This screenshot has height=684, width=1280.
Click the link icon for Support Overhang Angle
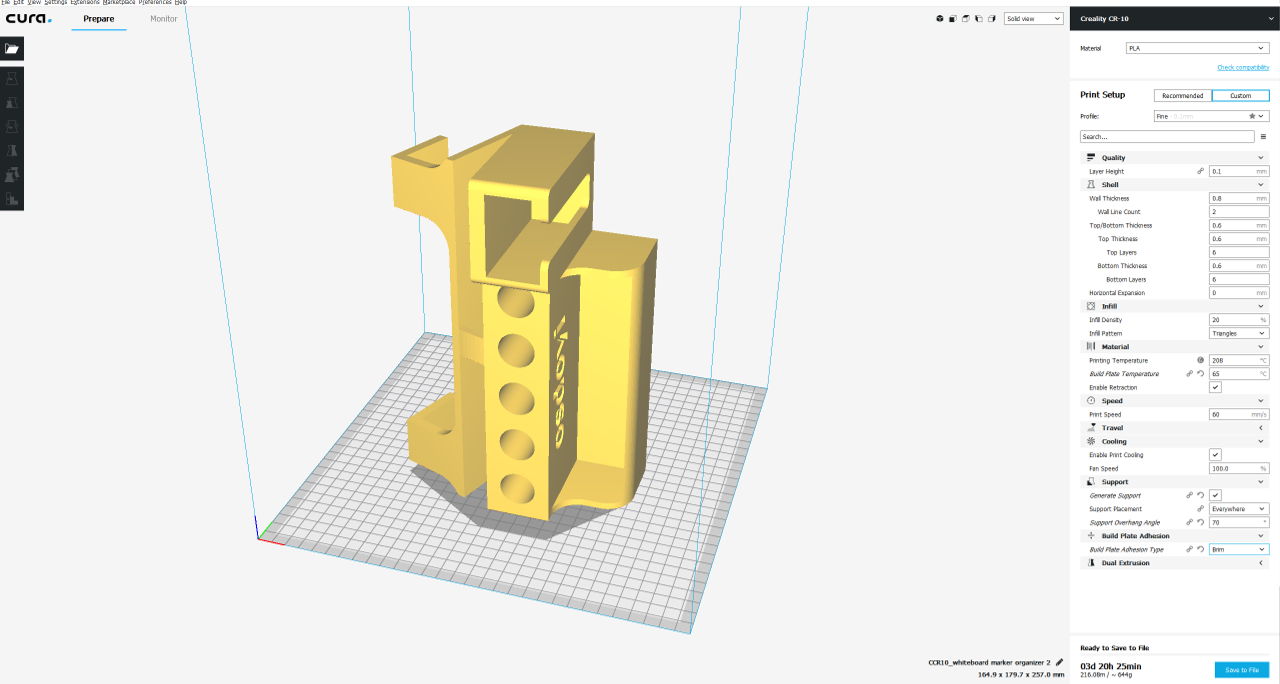(x=1190, y=522)
